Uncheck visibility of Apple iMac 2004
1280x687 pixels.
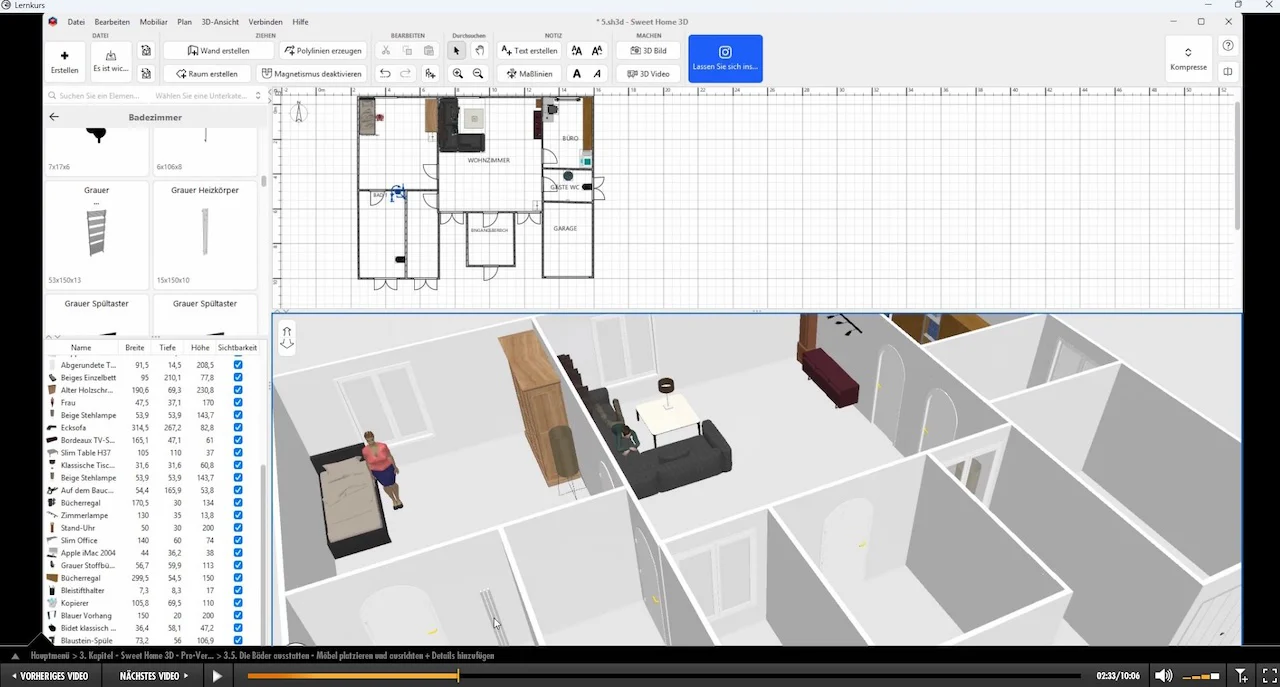(x=238, y=553)
